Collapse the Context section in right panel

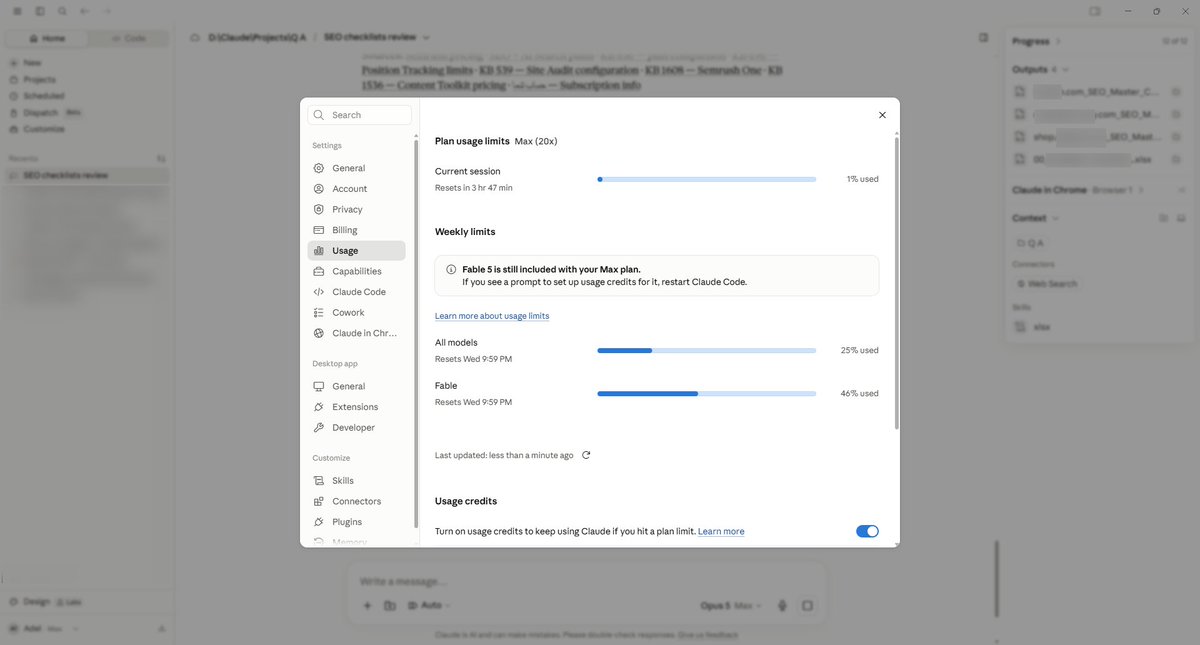1055,217
